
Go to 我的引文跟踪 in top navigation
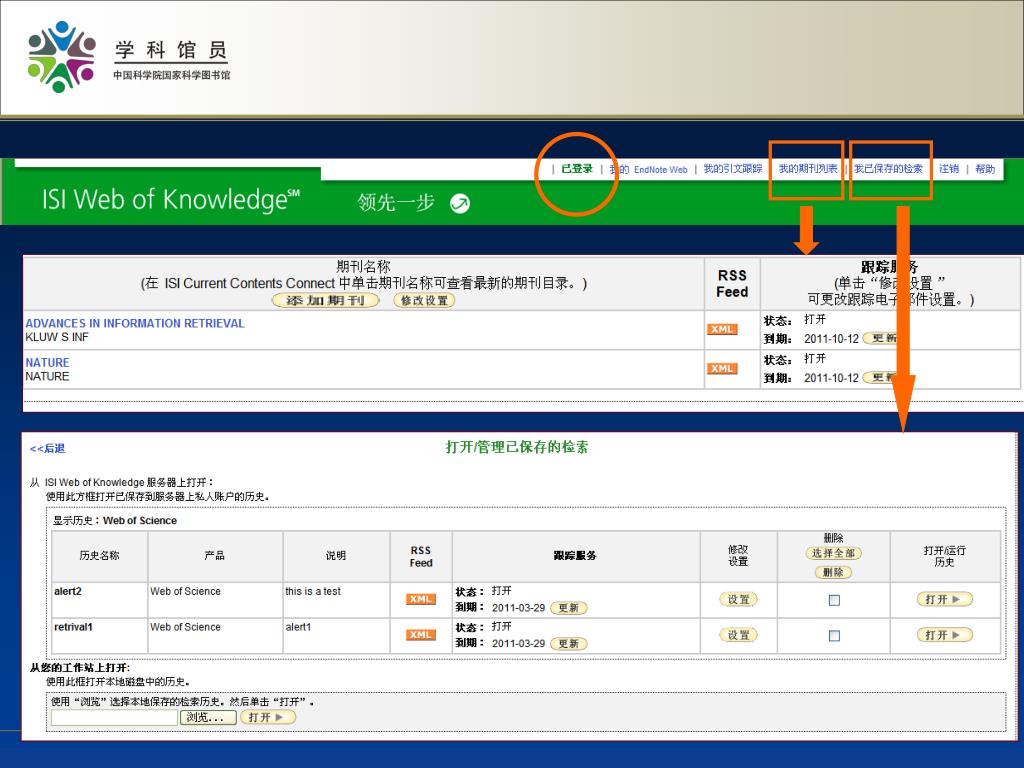(x=733, y=168)
